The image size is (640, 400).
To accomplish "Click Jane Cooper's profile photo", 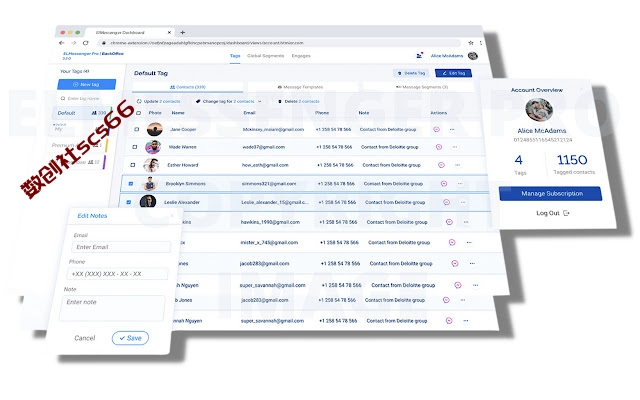I will [155, 129].
